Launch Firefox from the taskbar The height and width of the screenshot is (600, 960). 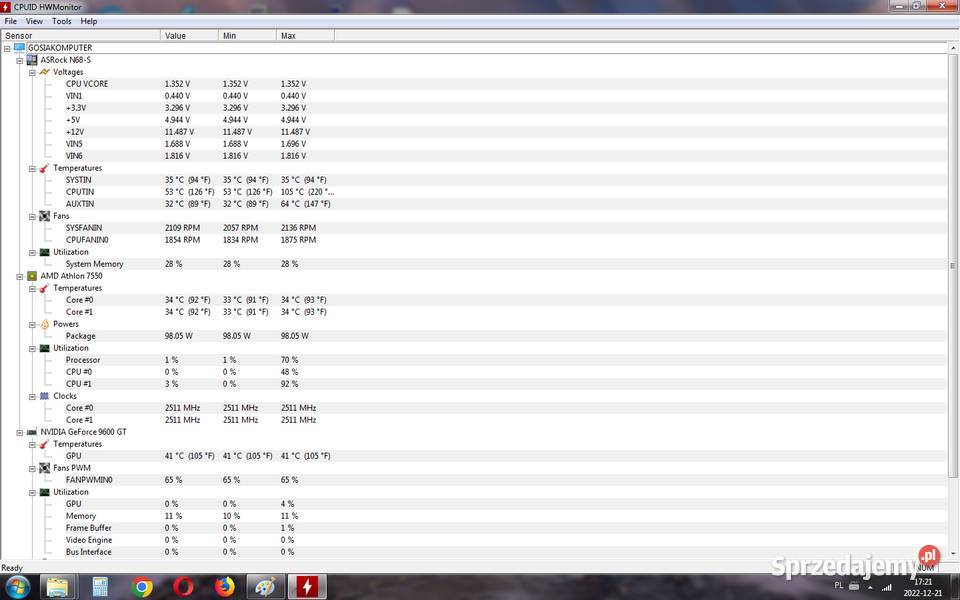click(x=225, y=587)
